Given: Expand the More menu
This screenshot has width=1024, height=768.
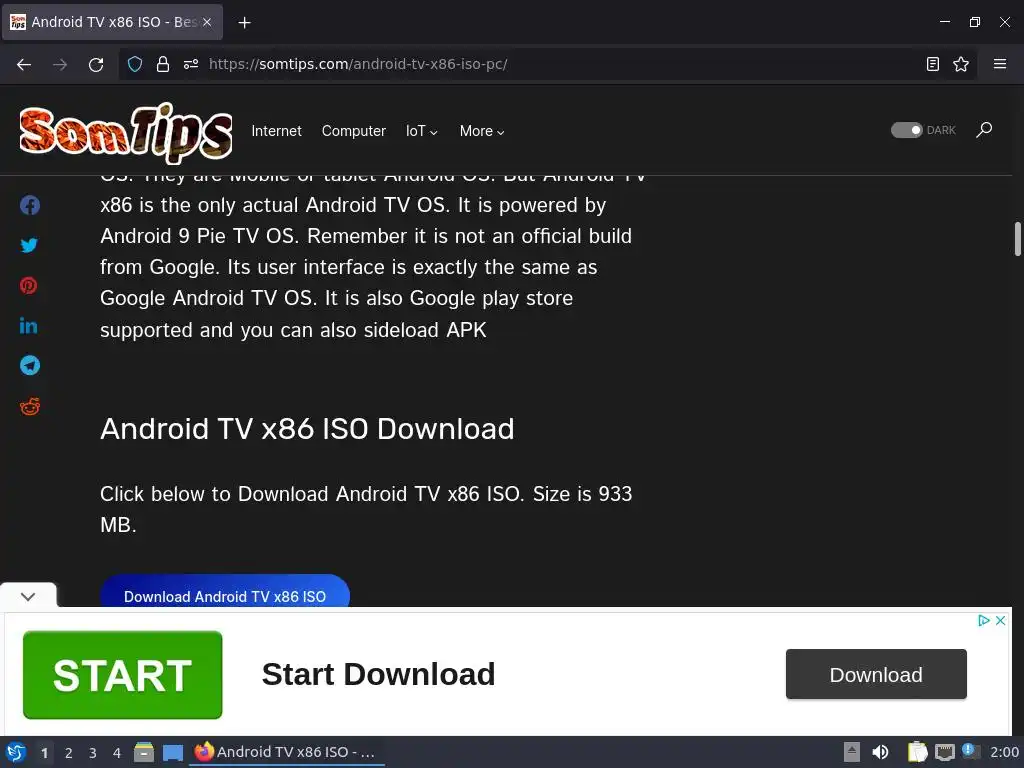Looking at the screenshot, I should [482, 131].
